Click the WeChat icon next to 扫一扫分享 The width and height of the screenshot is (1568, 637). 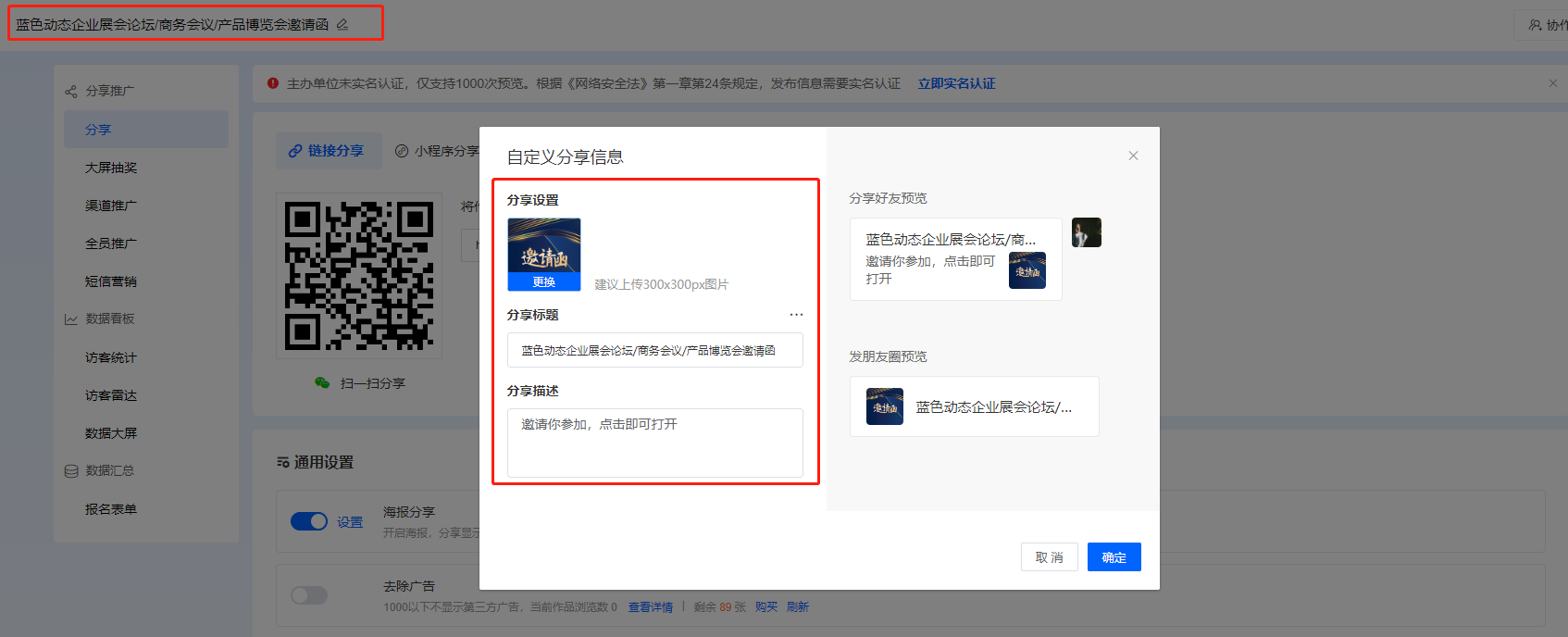pos(322,382)
